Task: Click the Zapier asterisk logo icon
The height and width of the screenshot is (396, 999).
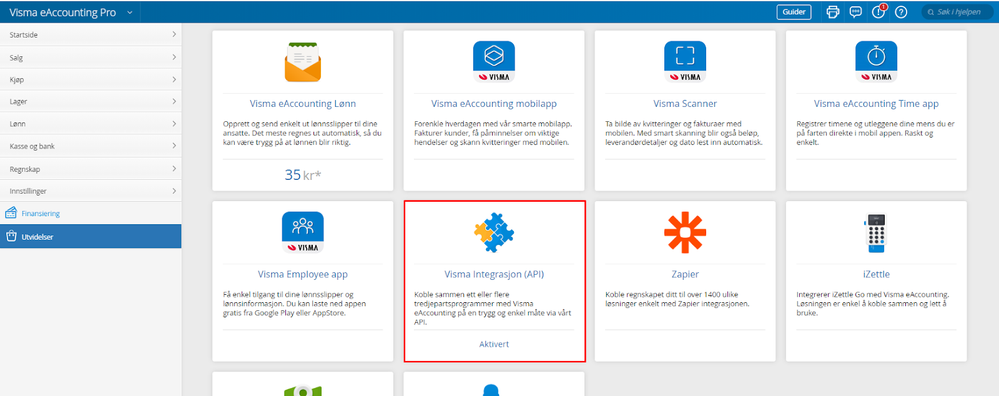Action: (x=685, y=232)
